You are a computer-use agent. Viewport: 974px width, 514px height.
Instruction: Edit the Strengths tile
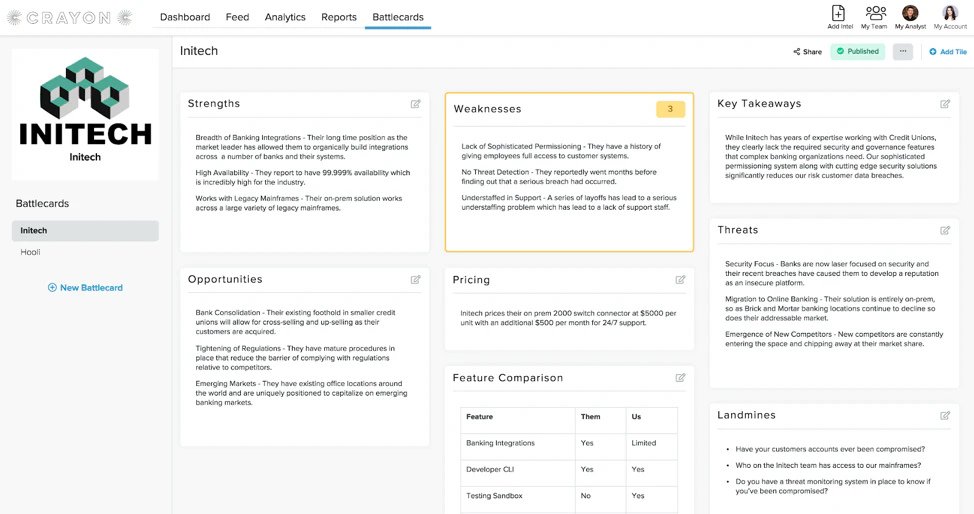click(416, 104)
